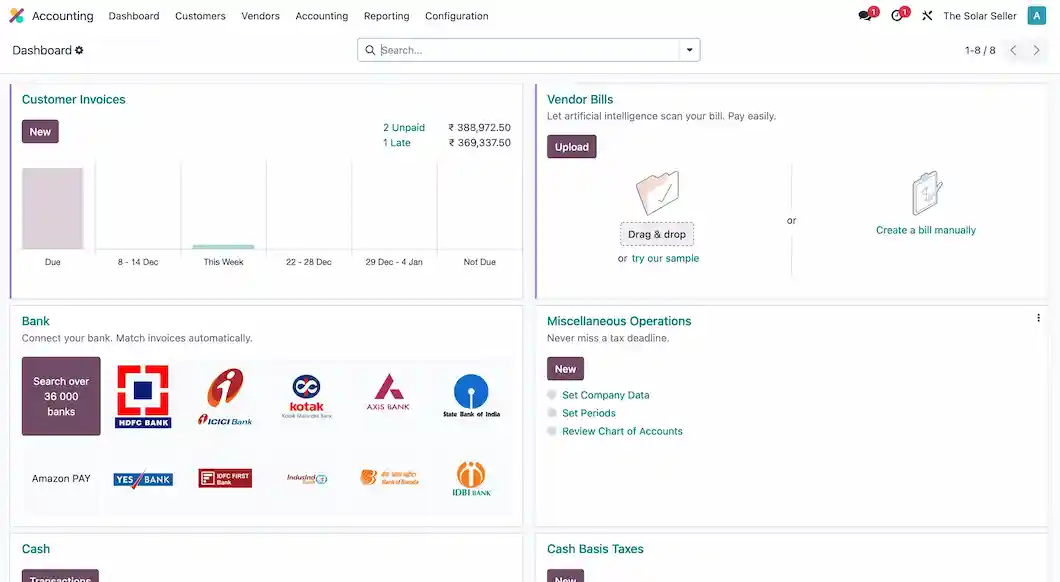The width and height of the screenshot is (1060, 582).
Task: Open the activities clock icon
Action: (x=897, y=16)
